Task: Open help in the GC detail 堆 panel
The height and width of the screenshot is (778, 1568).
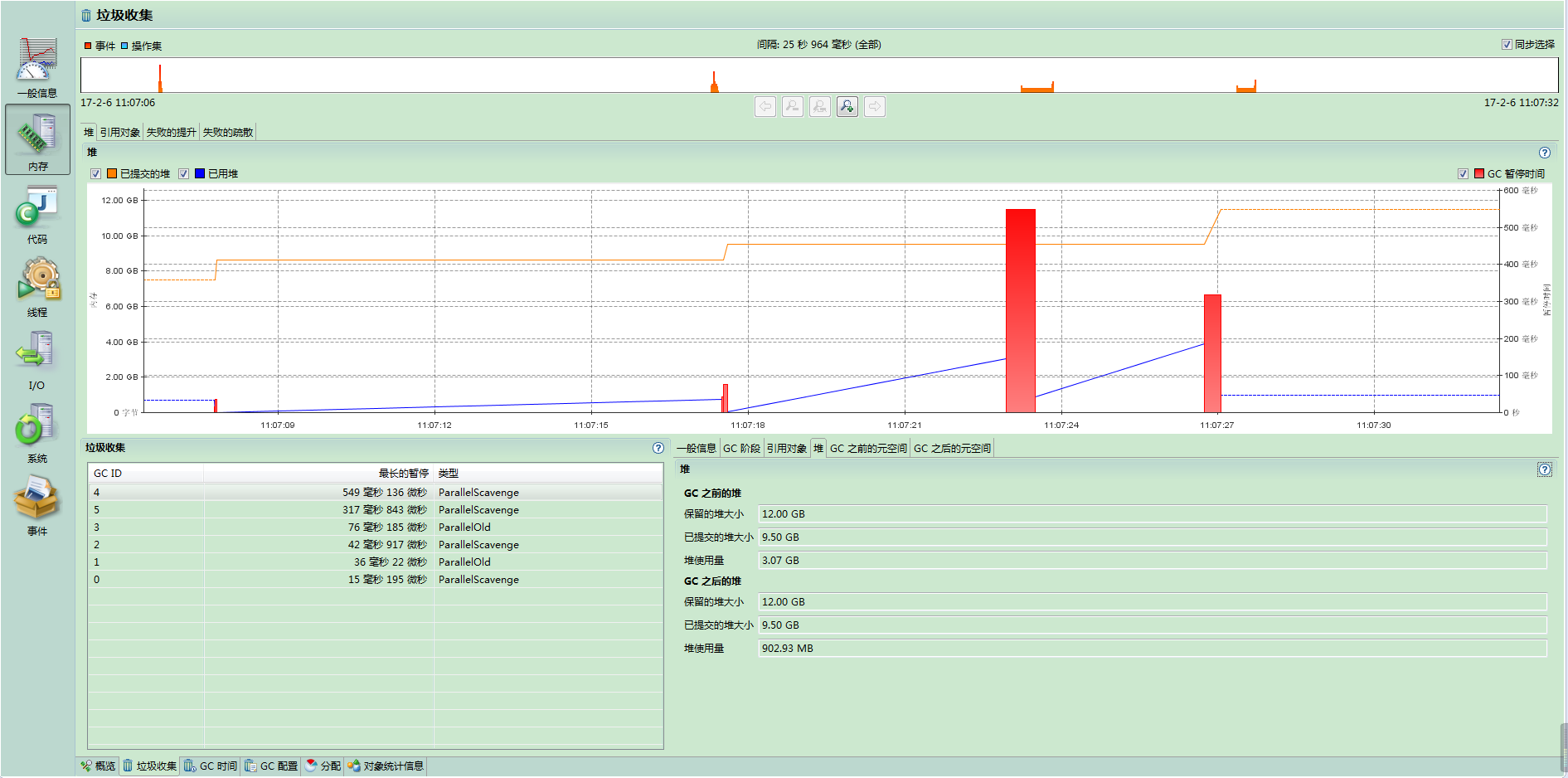Action: (x=1545, y=469)
